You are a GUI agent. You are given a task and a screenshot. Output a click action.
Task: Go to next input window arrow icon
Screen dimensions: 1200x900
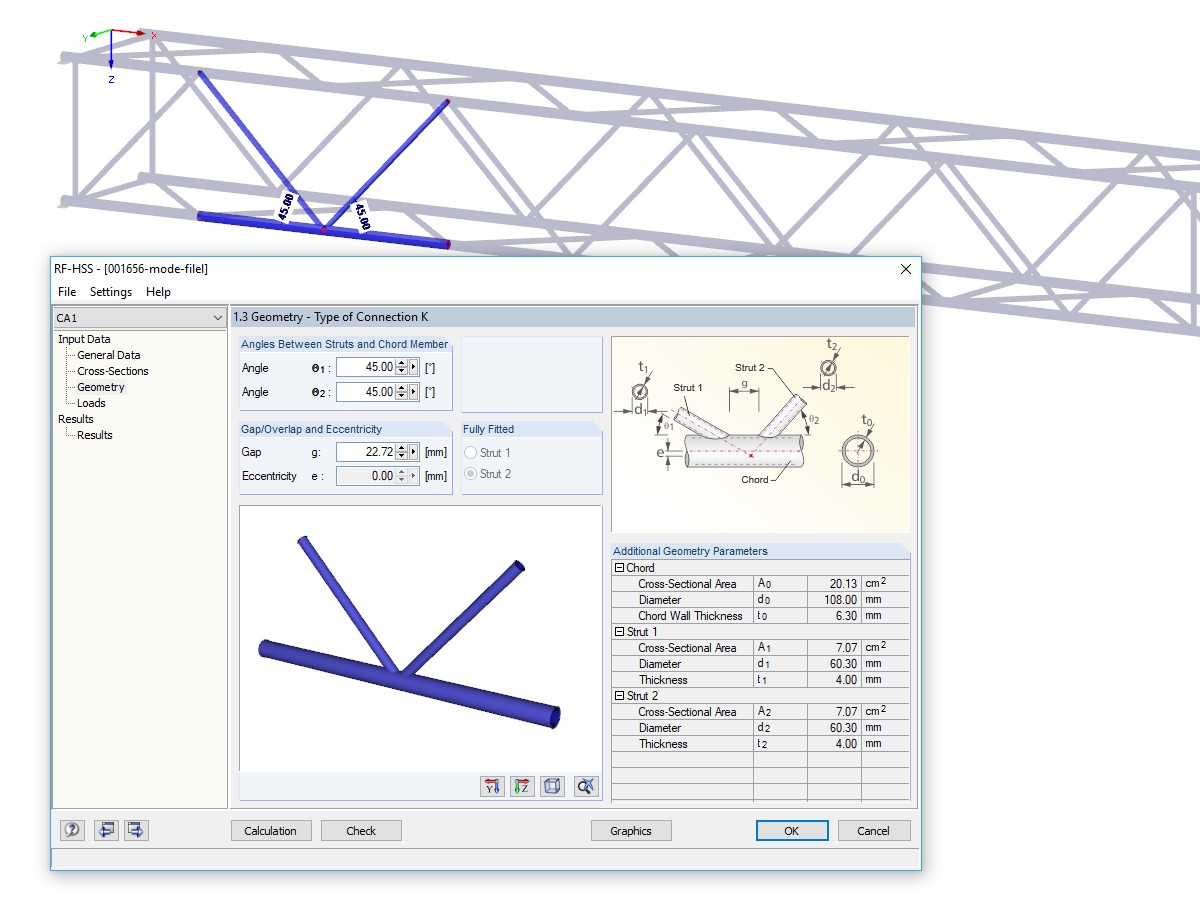coord(136,830)
